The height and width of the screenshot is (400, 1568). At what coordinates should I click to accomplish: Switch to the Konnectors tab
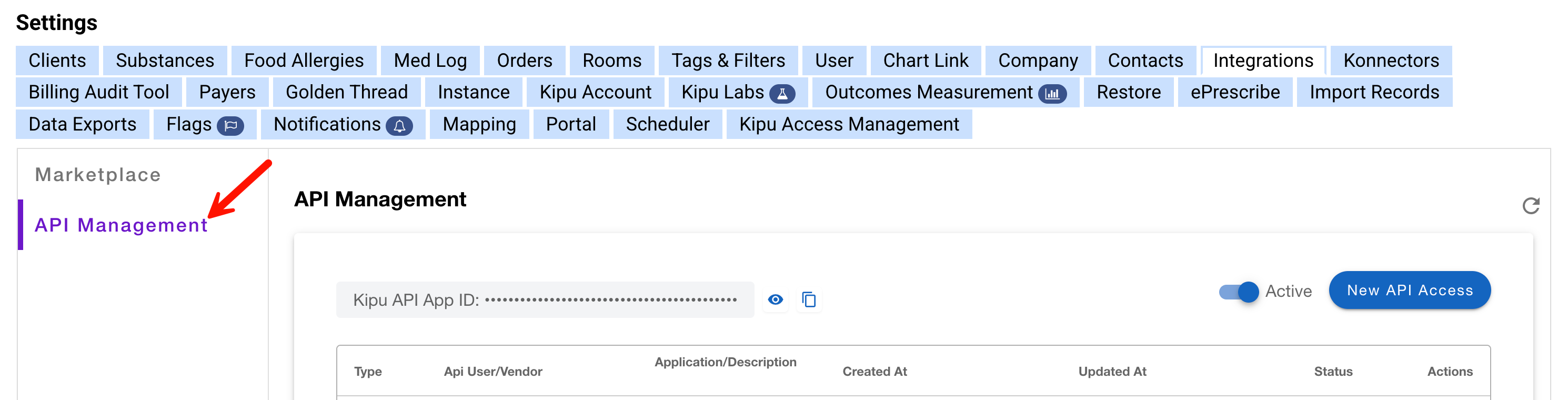pos(1390,61)
